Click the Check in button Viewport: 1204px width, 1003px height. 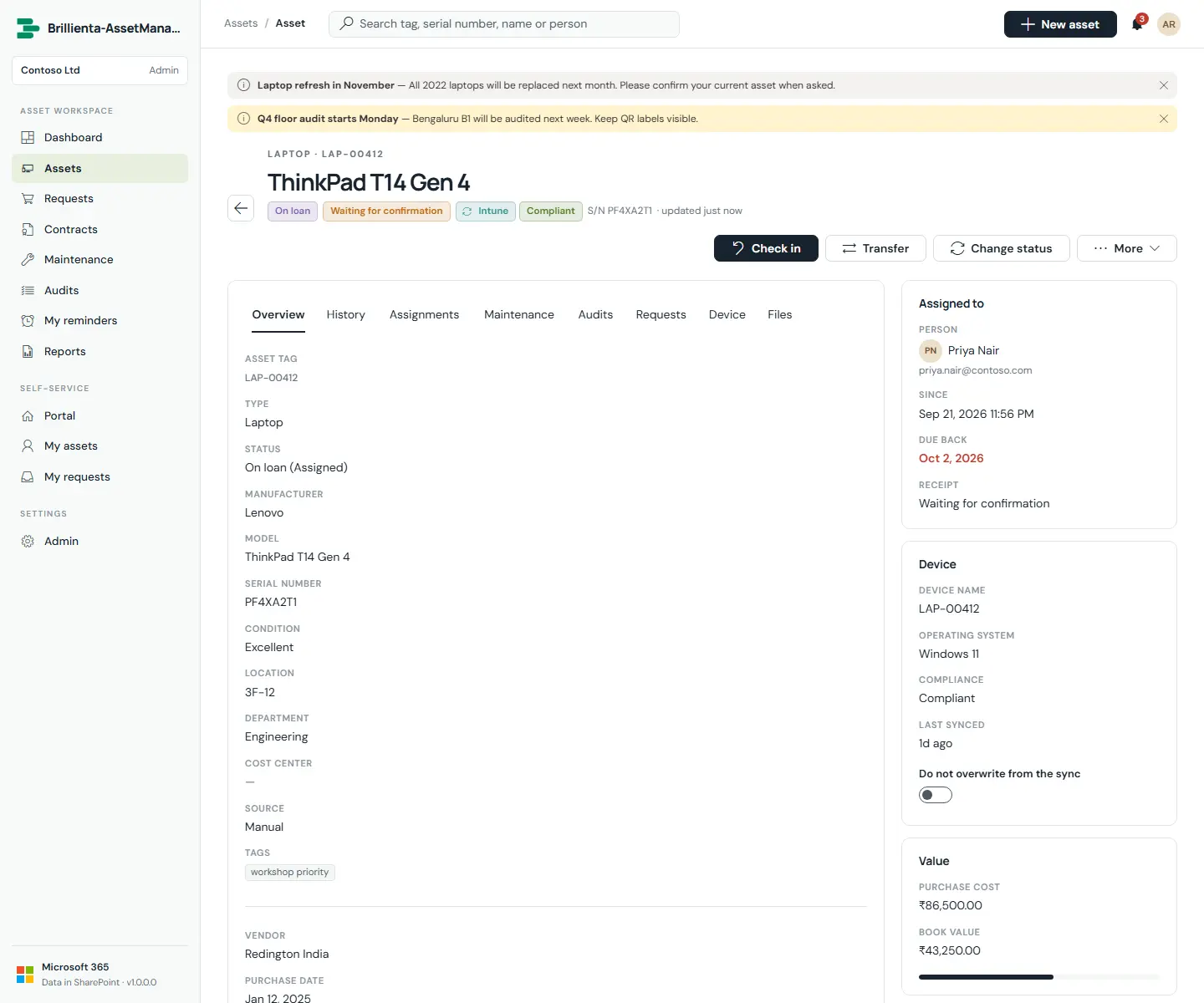click(766, 248)
